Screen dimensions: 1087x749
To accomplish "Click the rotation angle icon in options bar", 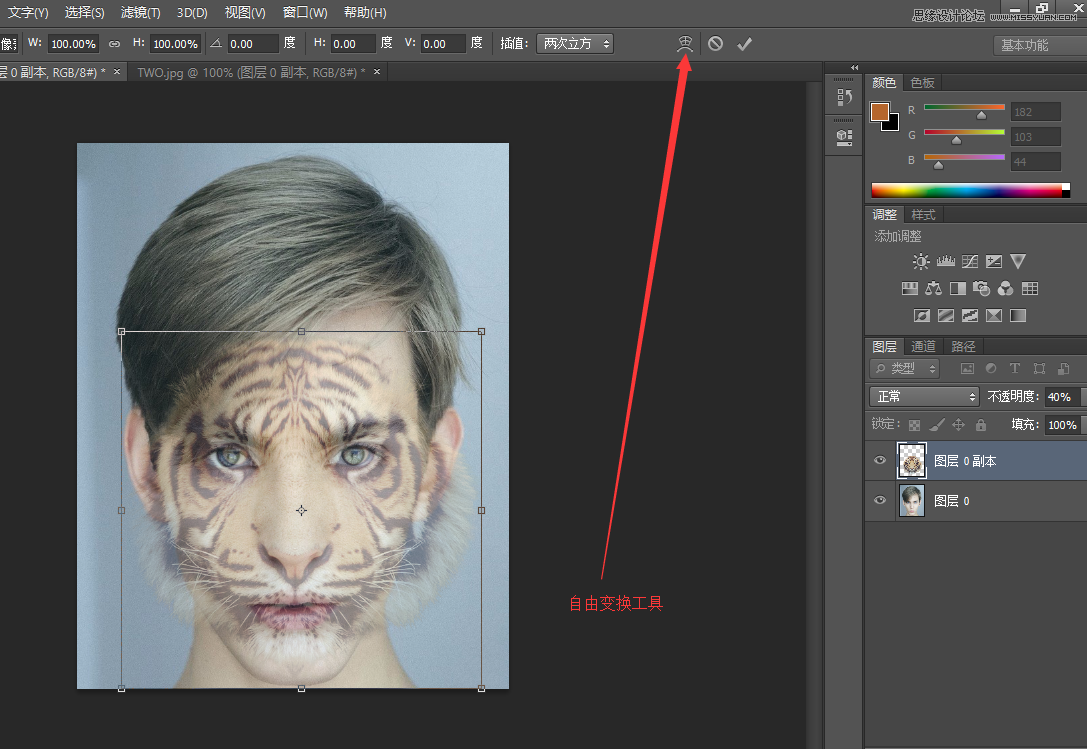I will pos(216,43).
